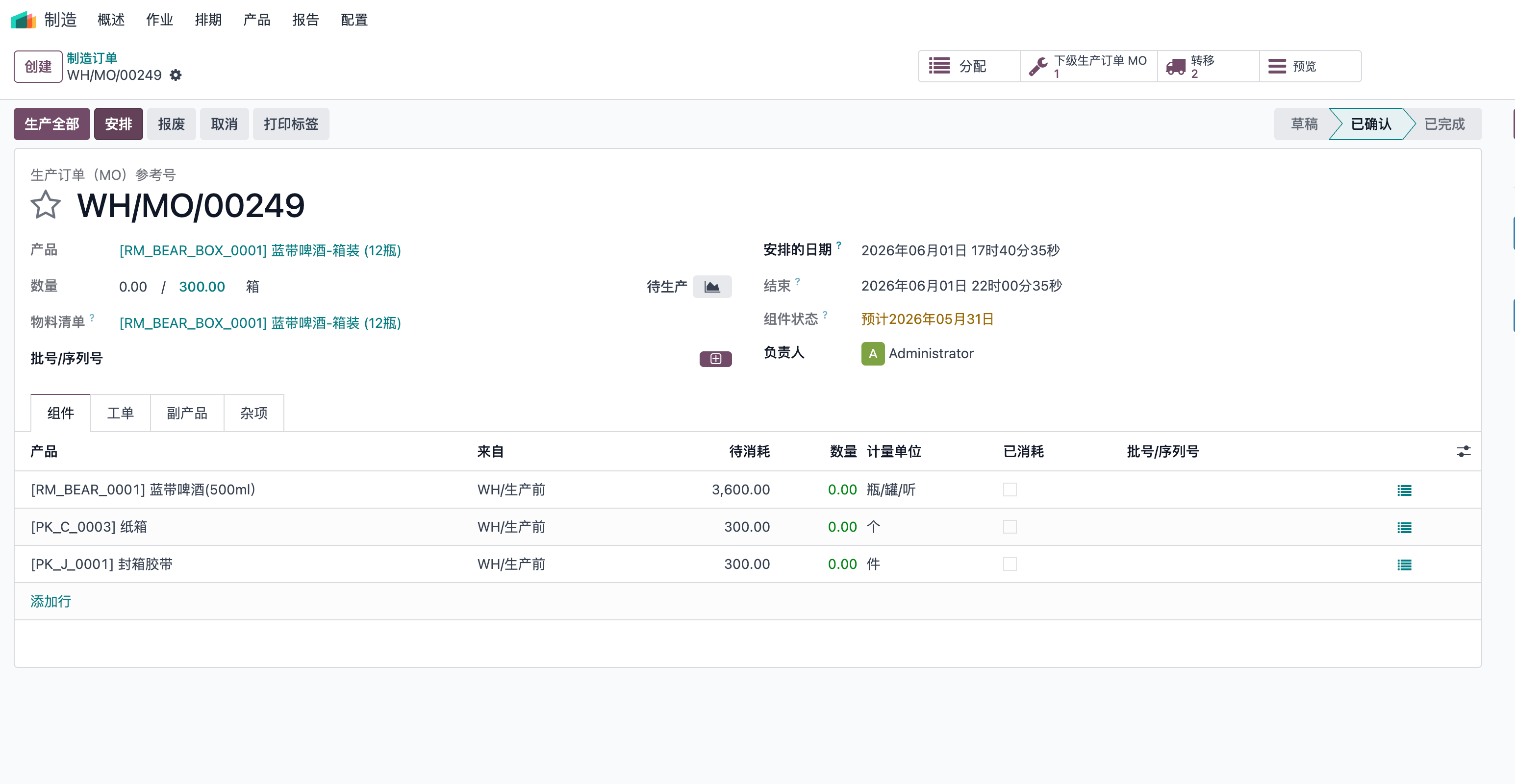Click the 取消 button
The height and width of the screenshot is (784, 1515).
pos(224,124)
